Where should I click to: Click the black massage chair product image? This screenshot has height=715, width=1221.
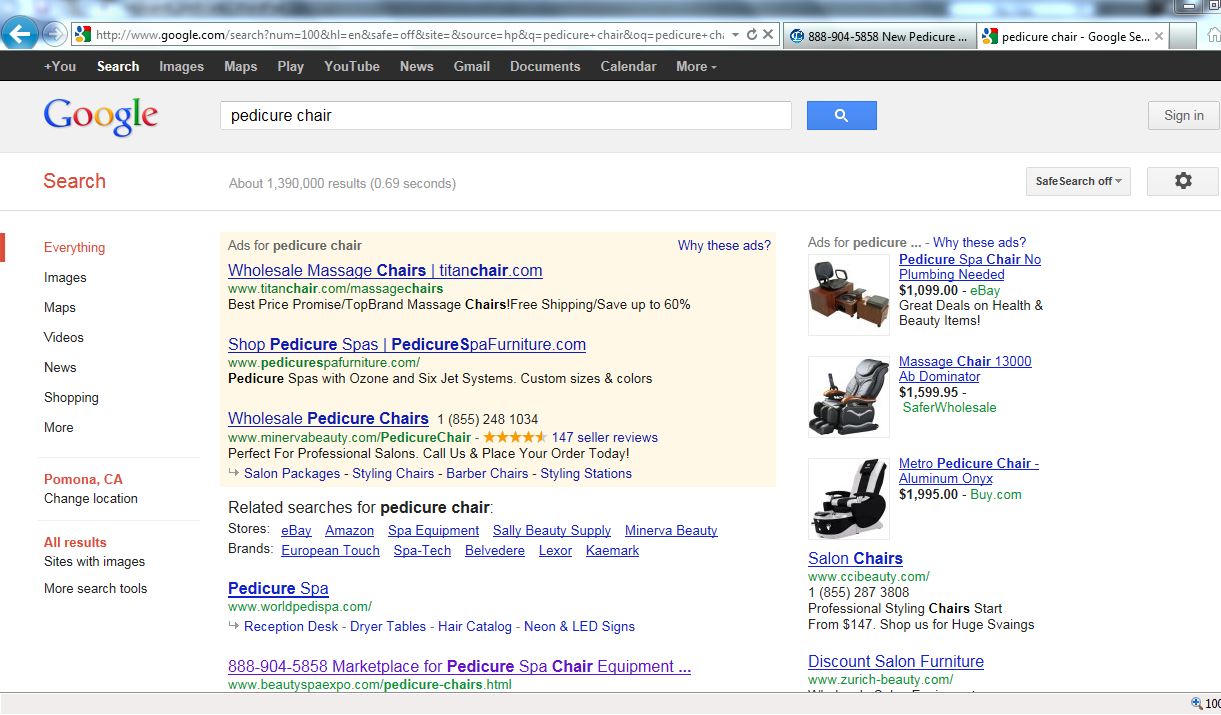pos(849,396)
